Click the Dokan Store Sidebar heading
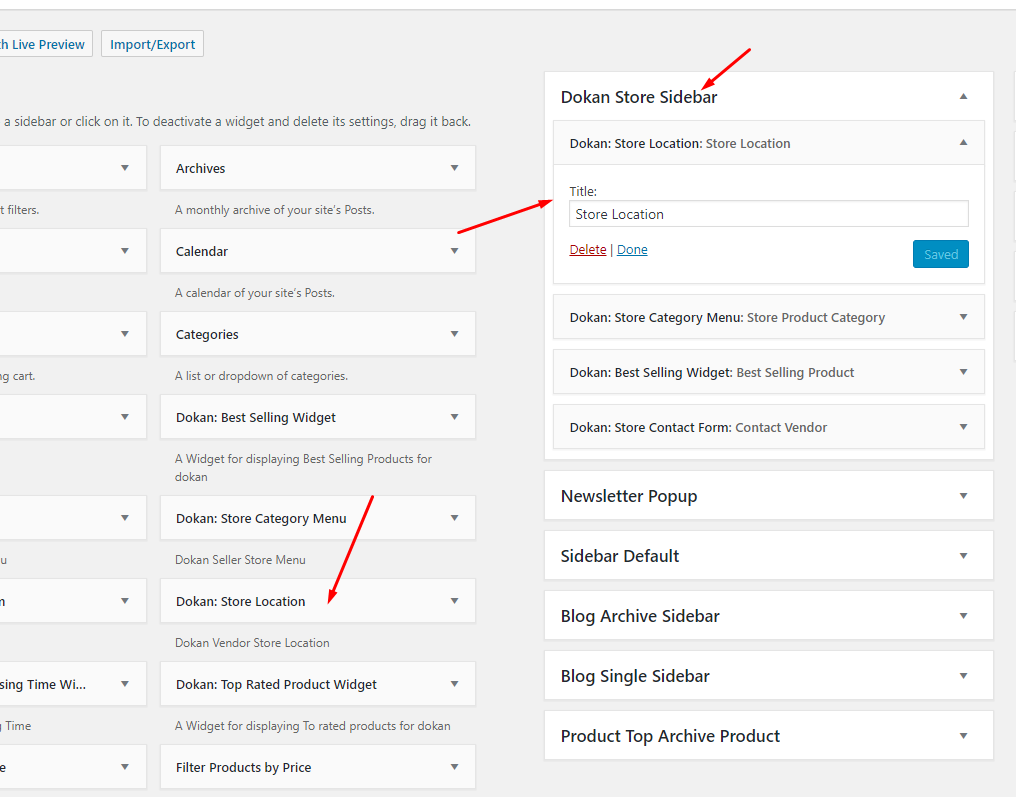The width and height of the screenshot is (1016, 797). click(639, 97)
